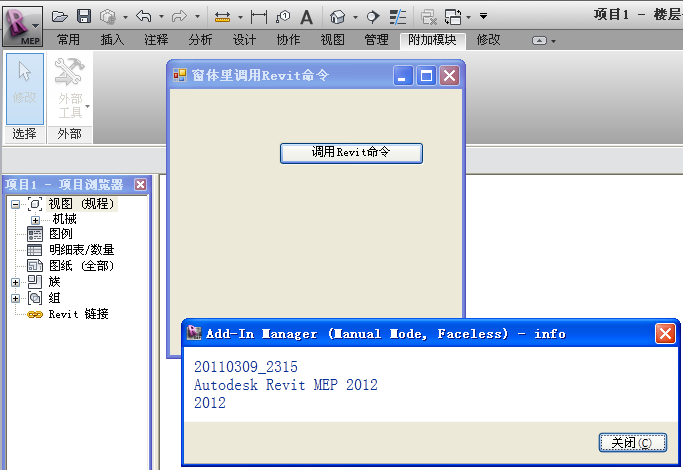The image size is (683, 470).
Task: Open the 外部 panel title in ribbon
Action: point(70,134)
